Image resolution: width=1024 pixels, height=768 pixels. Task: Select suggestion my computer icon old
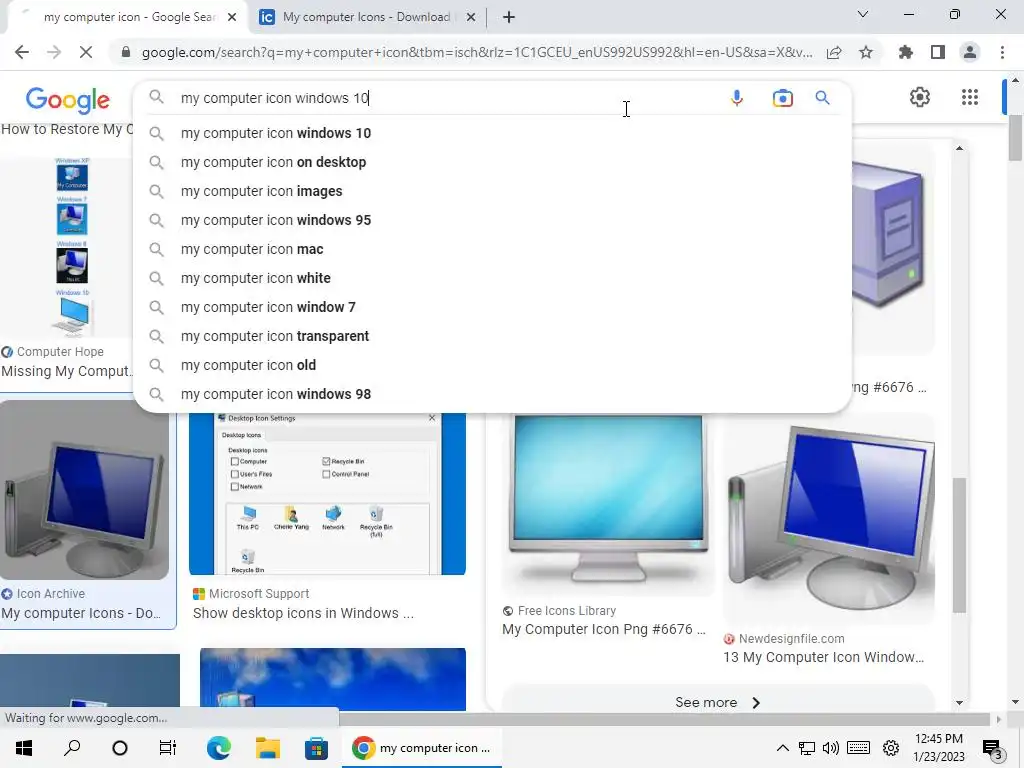point(492,365)
